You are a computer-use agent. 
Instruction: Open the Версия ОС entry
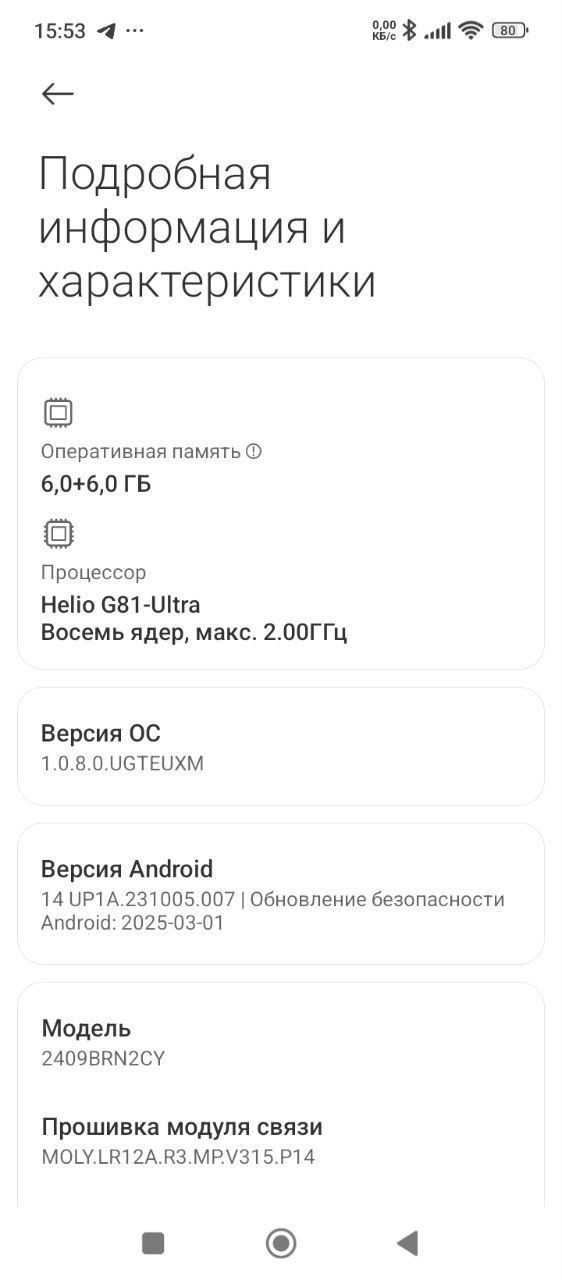[x=281, y=746]
